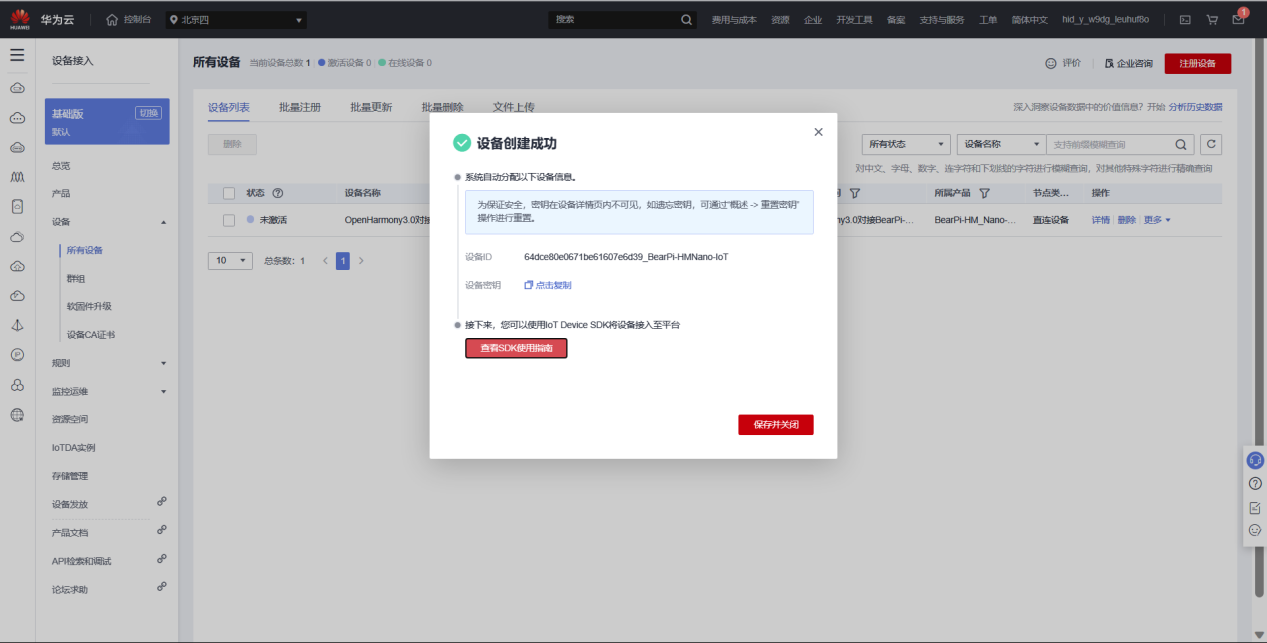Viewport: 1267px width, 643px height.
Task: Click the floating customer service headset icon
Action: pyautogui.click(x=1255, y=460)
